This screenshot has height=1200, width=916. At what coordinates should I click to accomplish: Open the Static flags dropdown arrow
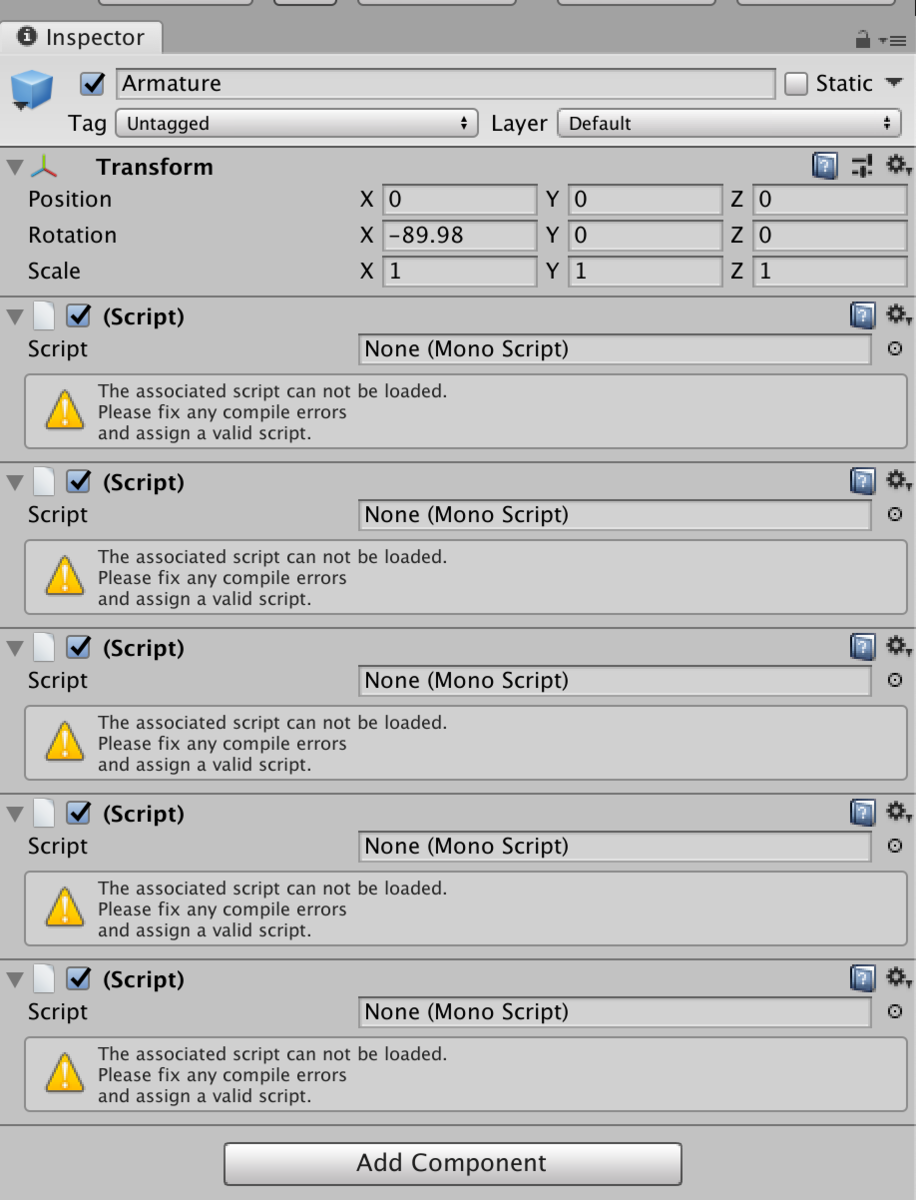tap(894, 83)
